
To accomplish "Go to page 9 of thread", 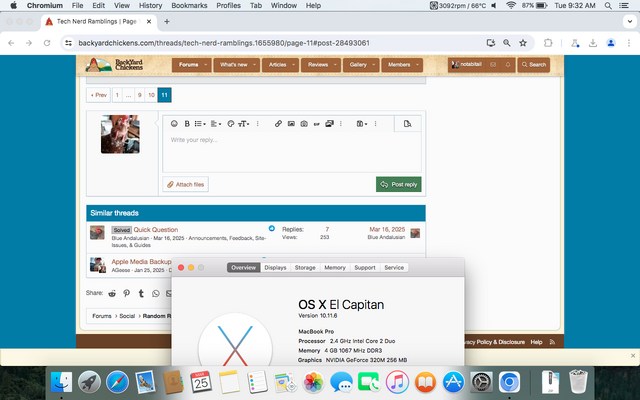I will click(x=140, y=95).
